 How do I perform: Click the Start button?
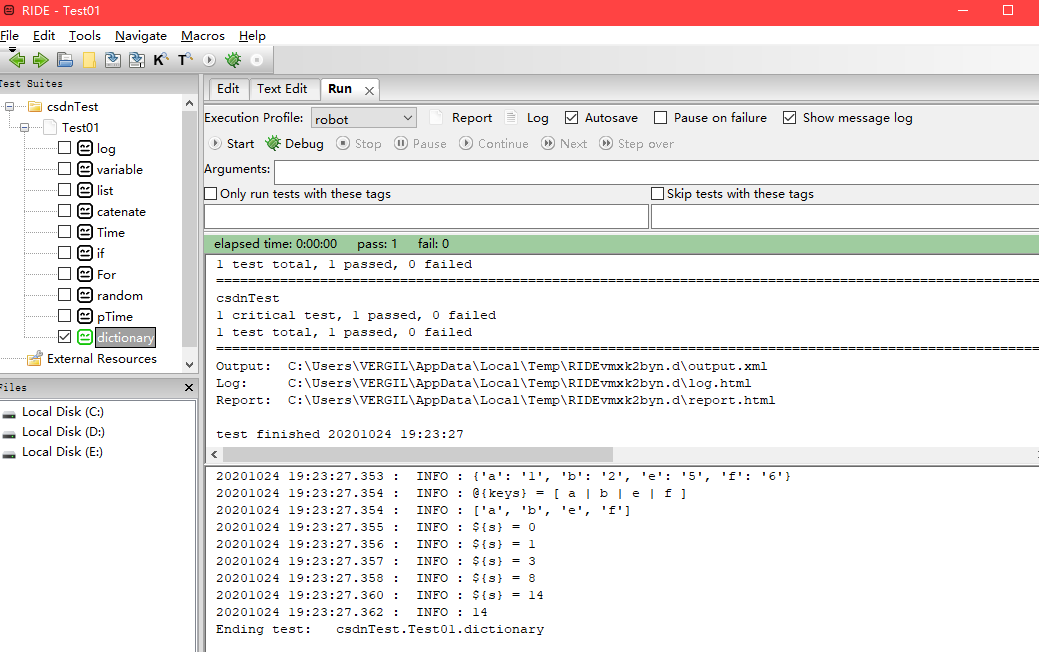pyautogui.click(x=231, y=144)
